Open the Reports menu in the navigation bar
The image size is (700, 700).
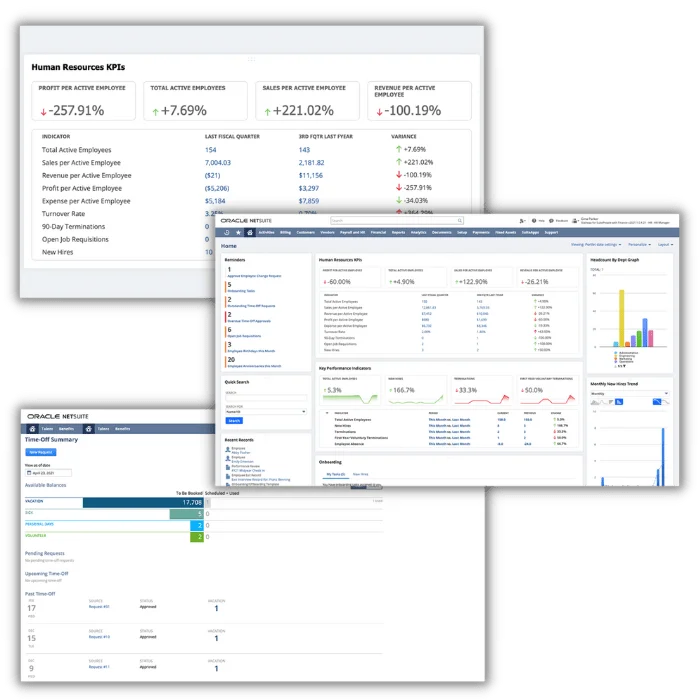click(x=398, y=232)
